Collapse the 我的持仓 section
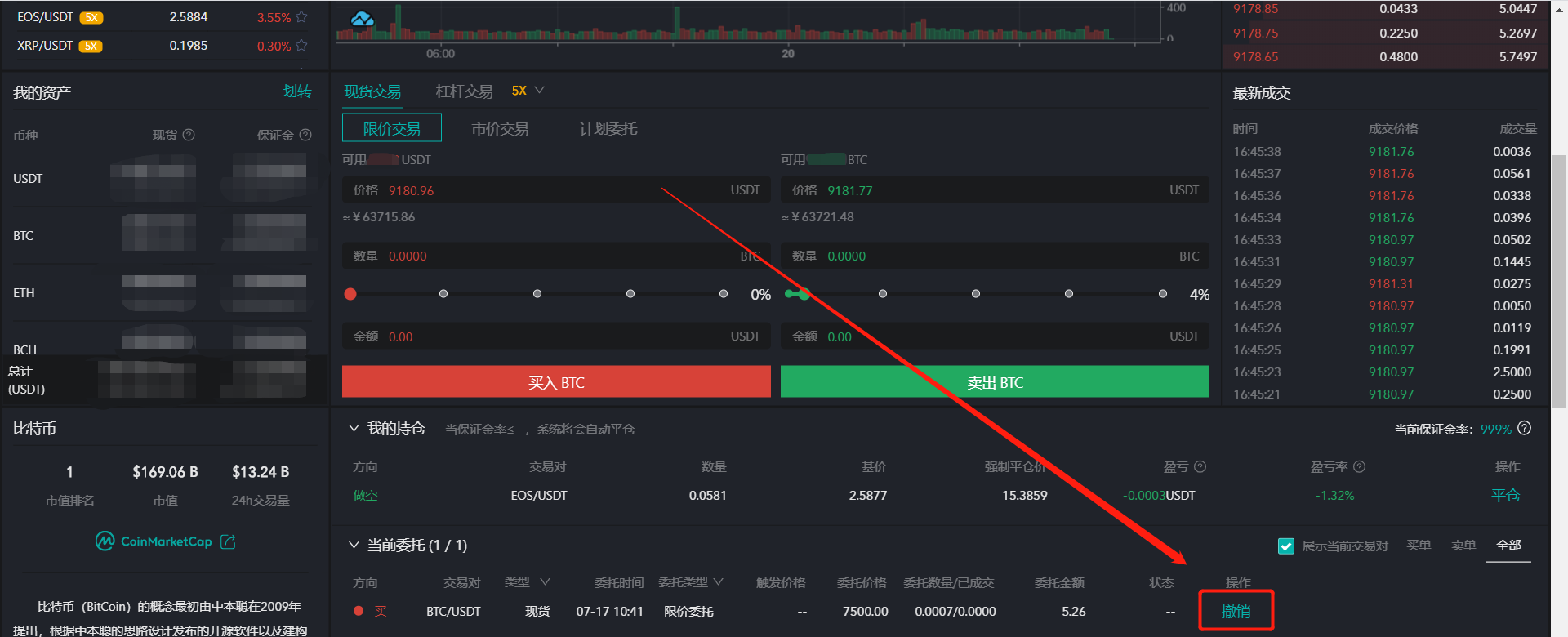 coord(354,428)
